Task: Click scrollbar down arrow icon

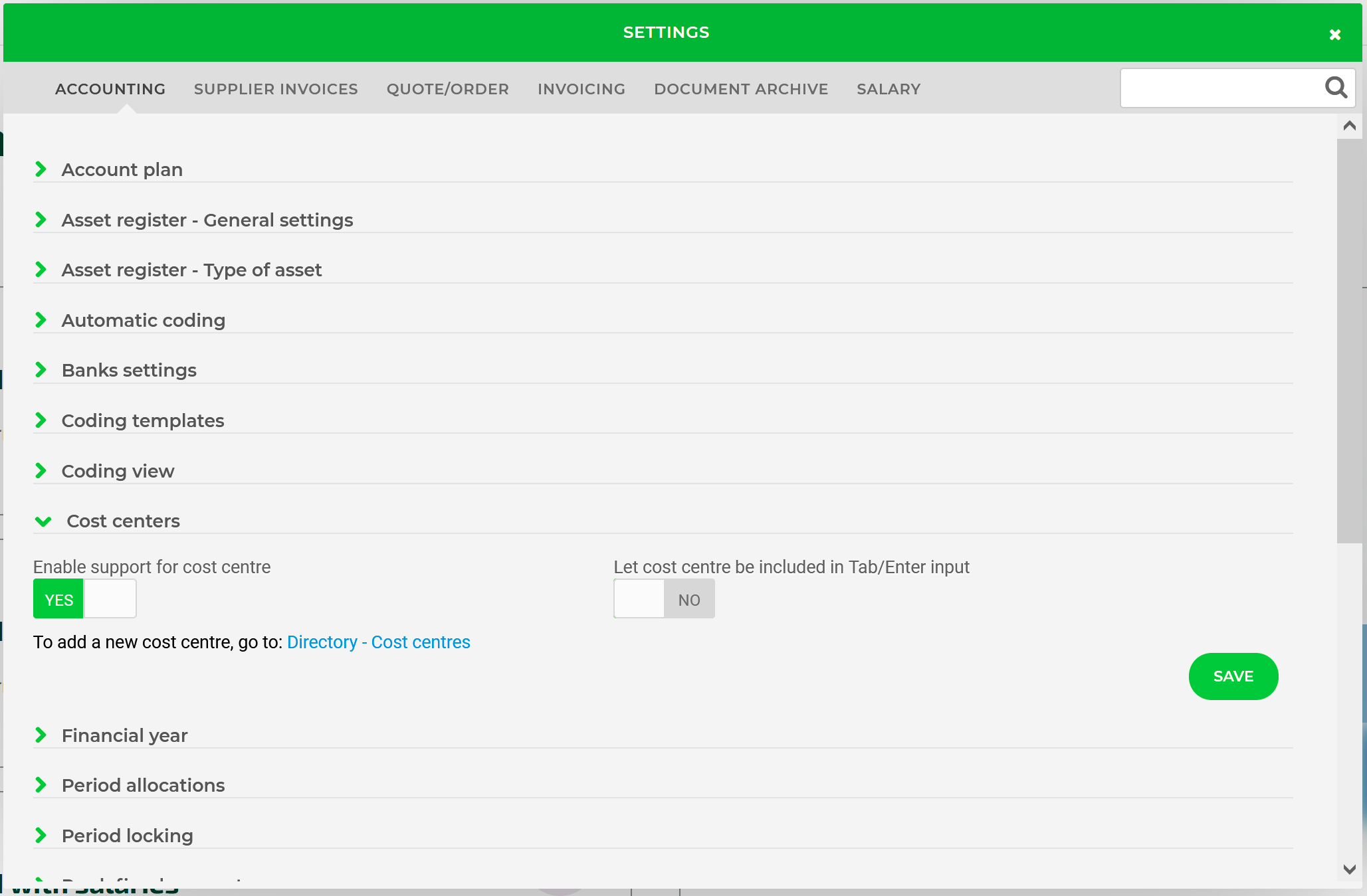Action: coord(1349,869)
